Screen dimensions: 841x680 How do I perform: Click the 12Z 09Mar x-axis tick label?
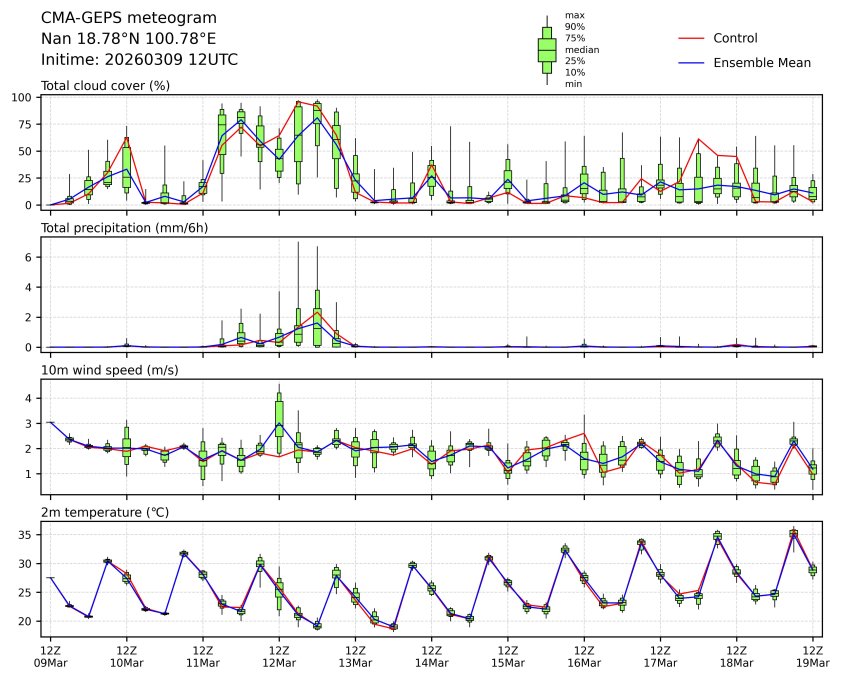tap(50, 655)
